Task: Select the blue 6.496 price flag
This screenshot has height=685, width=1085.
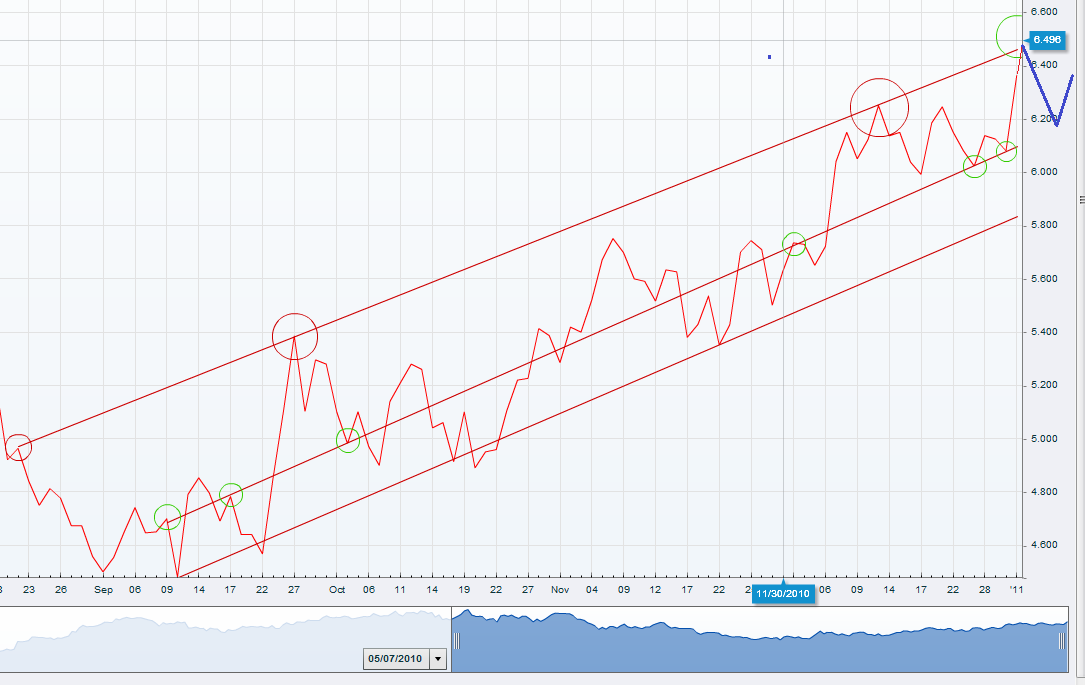Action: point(1048,41)
